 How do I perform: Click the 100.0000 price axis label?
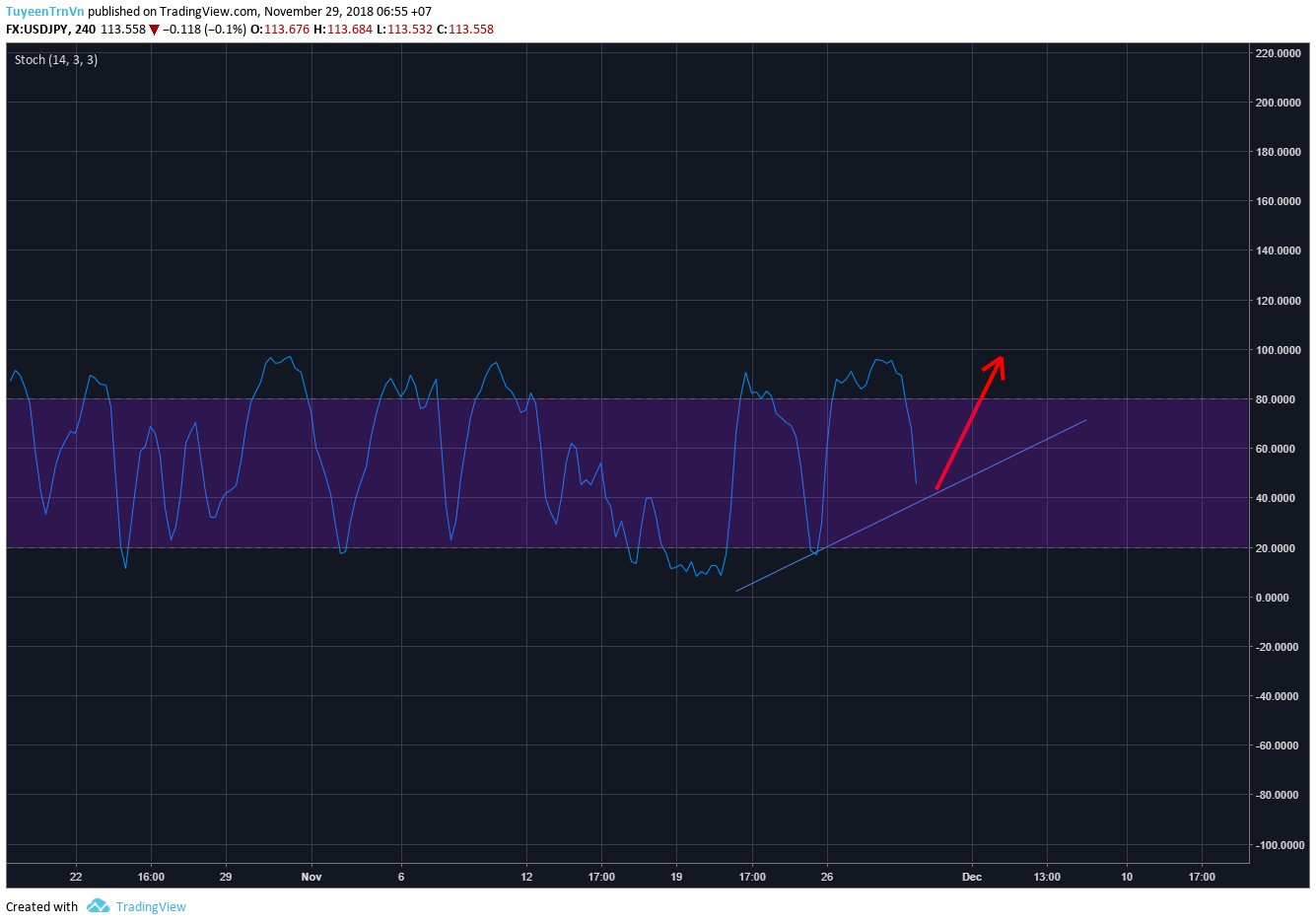1278,350
